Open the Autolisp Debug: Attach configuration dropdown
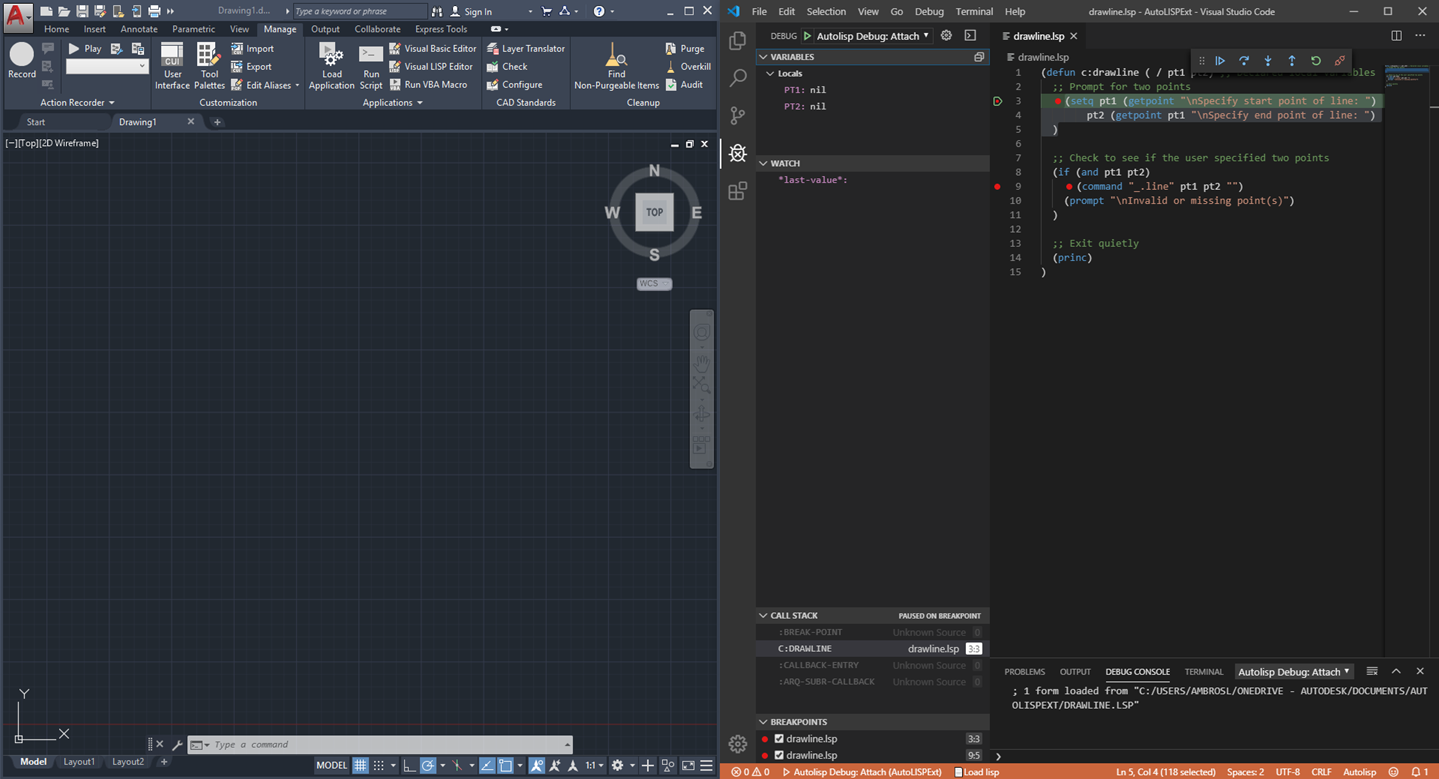1439x779 pixels. (x=874, y=36)
